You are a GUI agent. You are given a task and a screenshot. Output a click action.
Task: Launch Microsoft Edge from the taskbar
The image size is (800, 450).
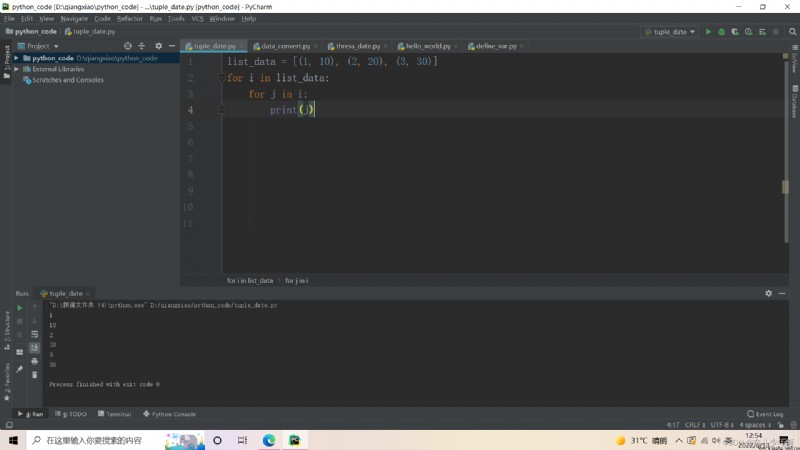[269, 440]
